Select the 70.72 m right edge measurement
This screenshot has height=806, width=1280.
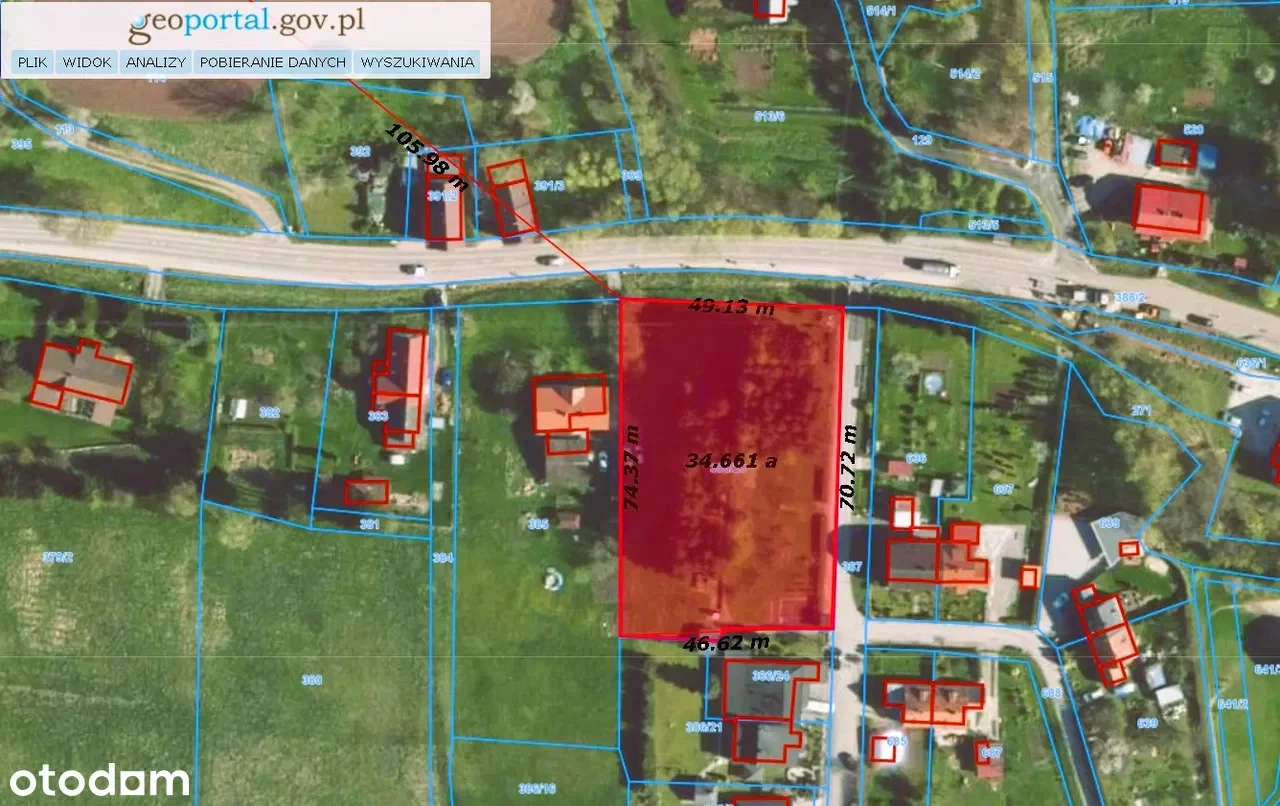849,468
